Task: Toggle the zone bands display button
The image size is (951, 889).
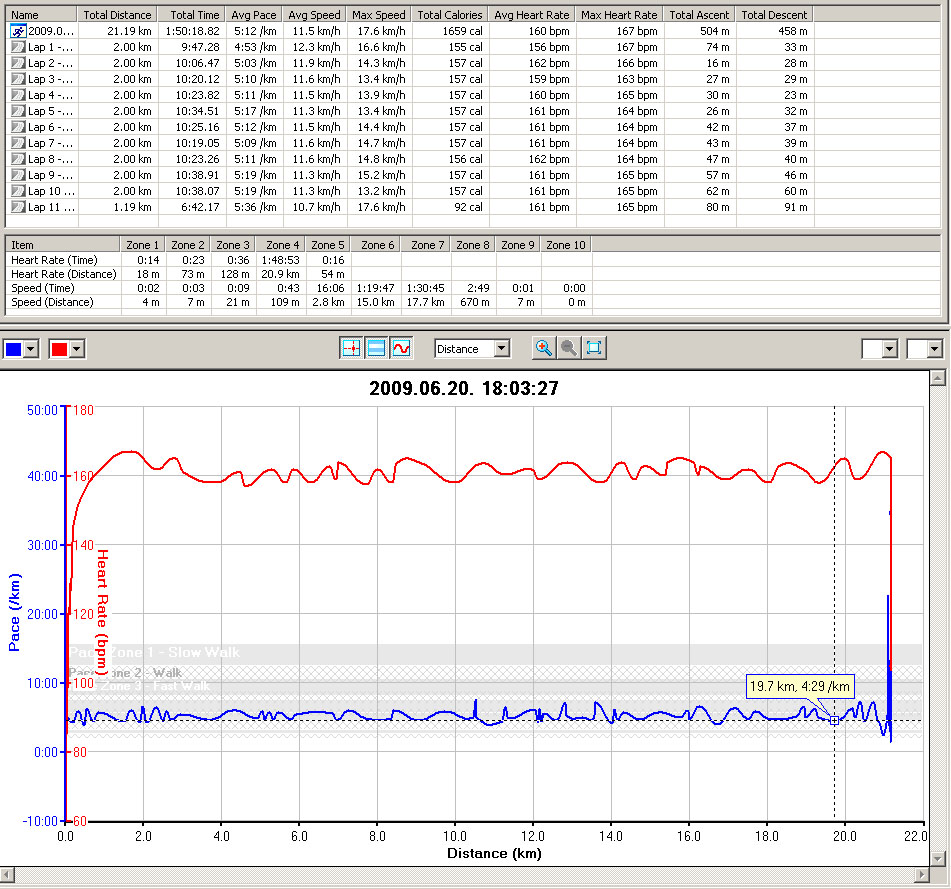Action: coord(376,348)
